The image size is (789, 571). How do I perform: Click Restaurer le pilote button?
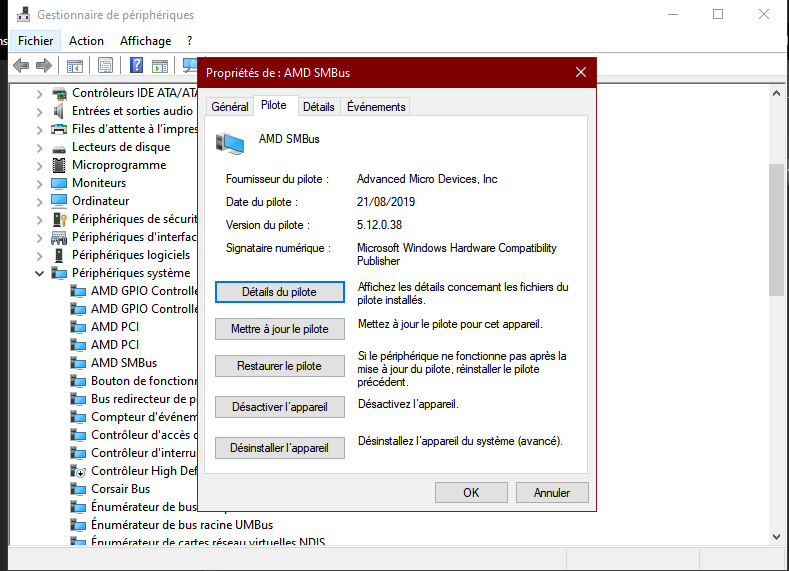pos(279,366)
